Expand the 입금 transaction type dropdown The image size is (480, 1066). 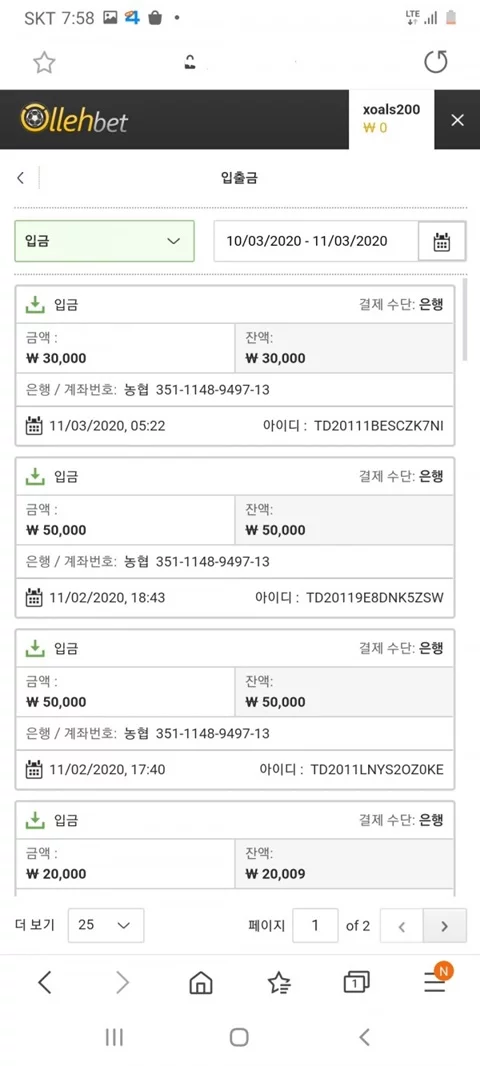[105, 241]
